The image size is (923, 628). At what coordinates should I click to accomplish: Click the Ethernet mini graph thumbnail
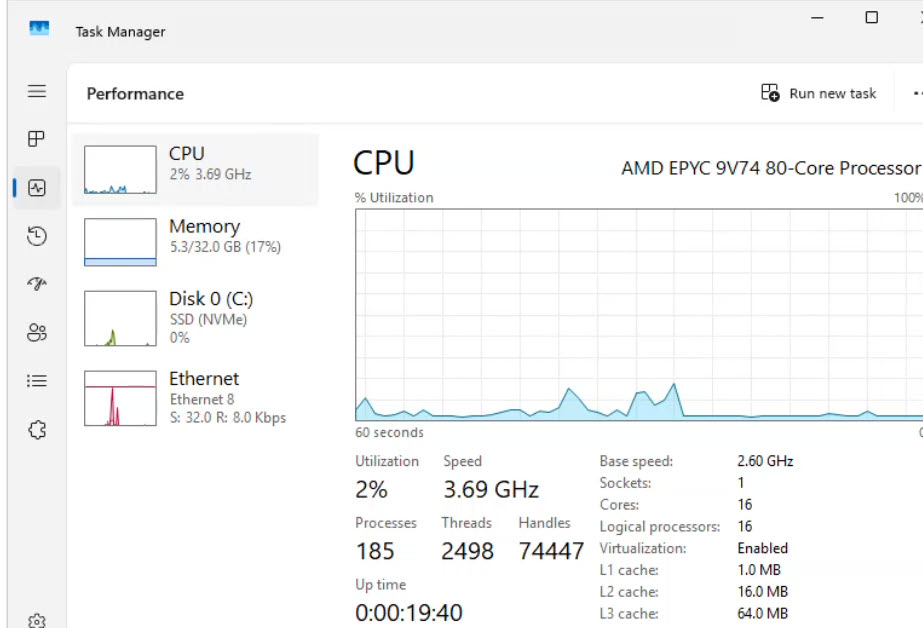click(120, 398)
